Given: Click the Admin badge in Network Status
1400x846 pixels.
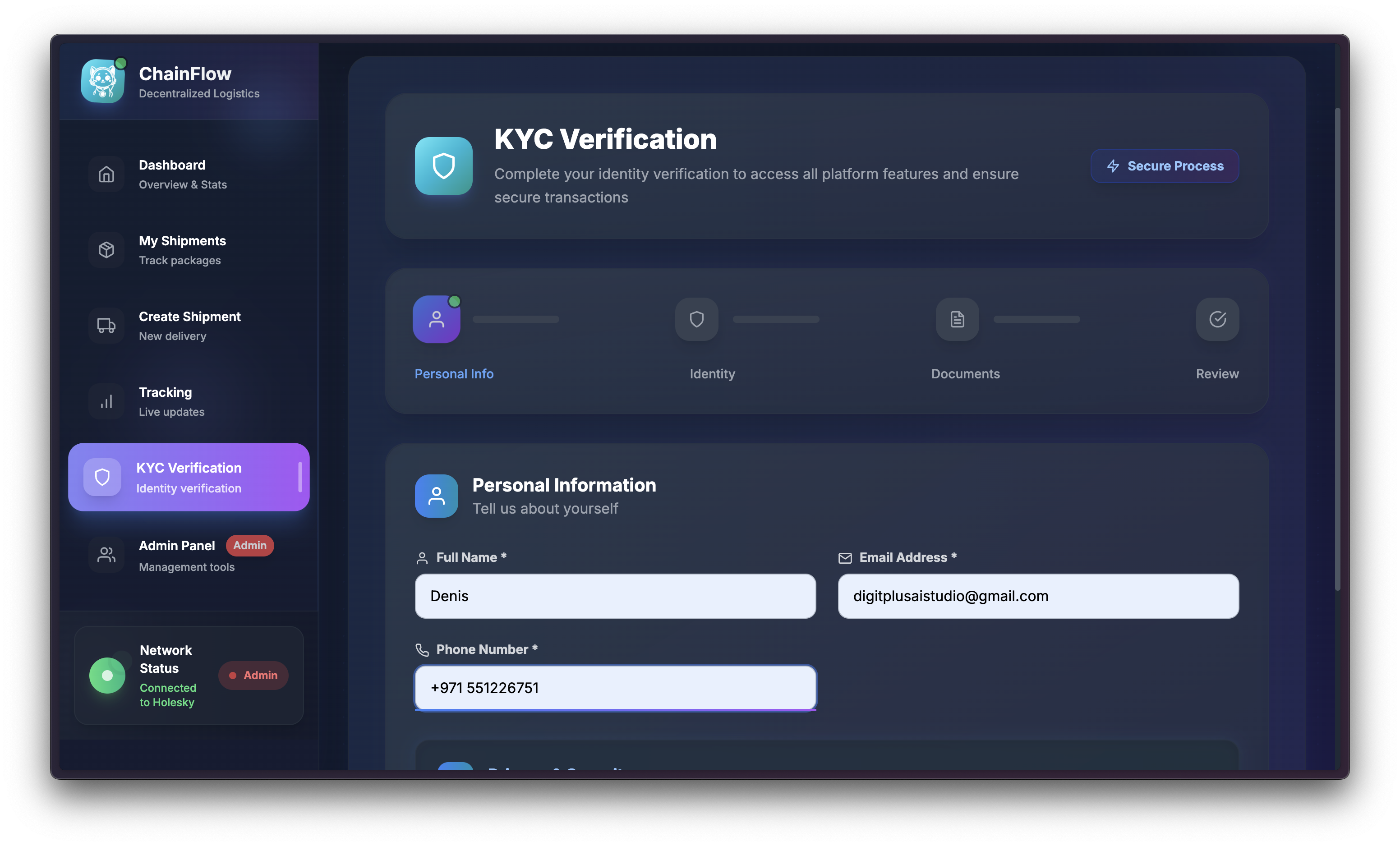Looking at the screenshot, I should [253, 676].
